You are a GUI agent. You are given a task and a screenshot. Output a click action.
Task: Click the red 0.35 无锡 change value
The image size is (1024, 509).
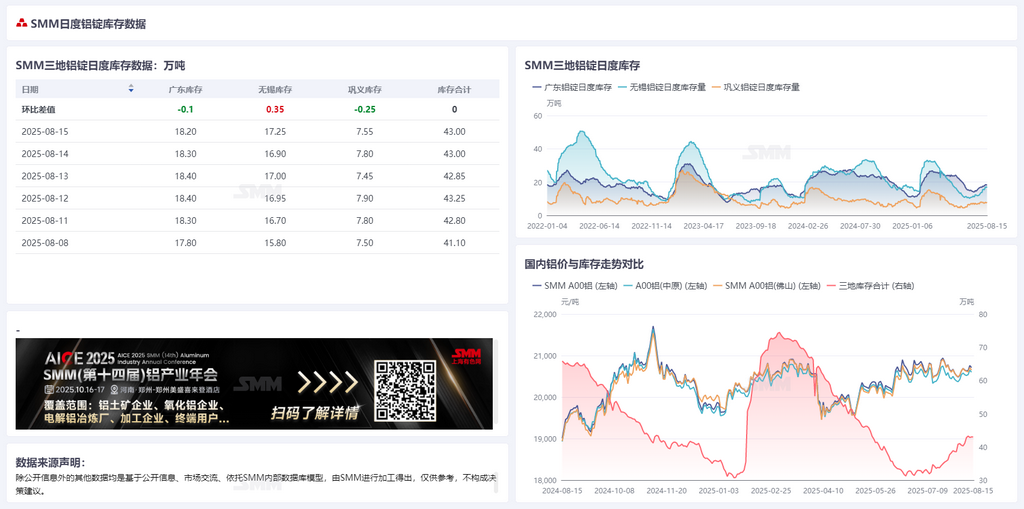(x=275, y=109)
